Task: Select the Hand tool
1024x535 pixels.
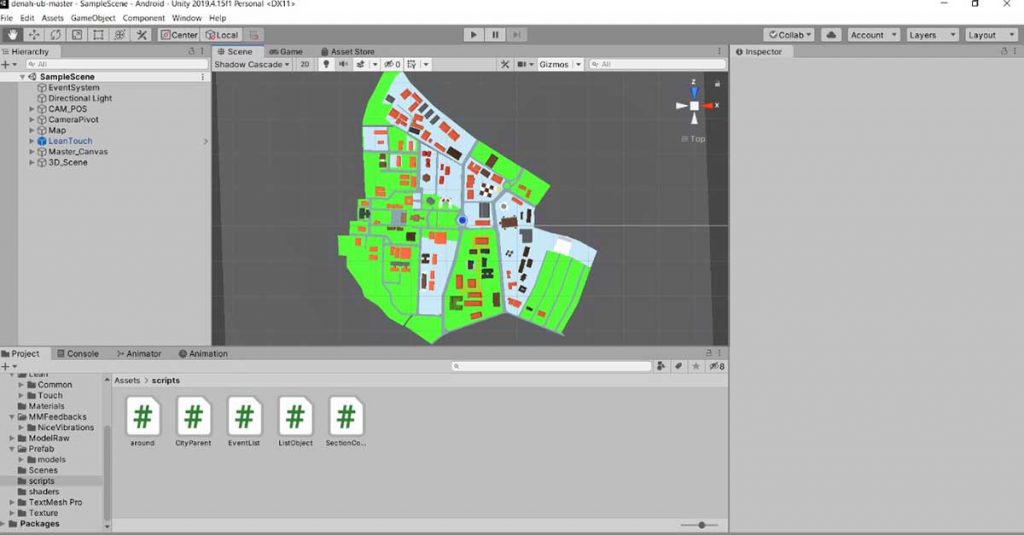Action: (12, 35)
